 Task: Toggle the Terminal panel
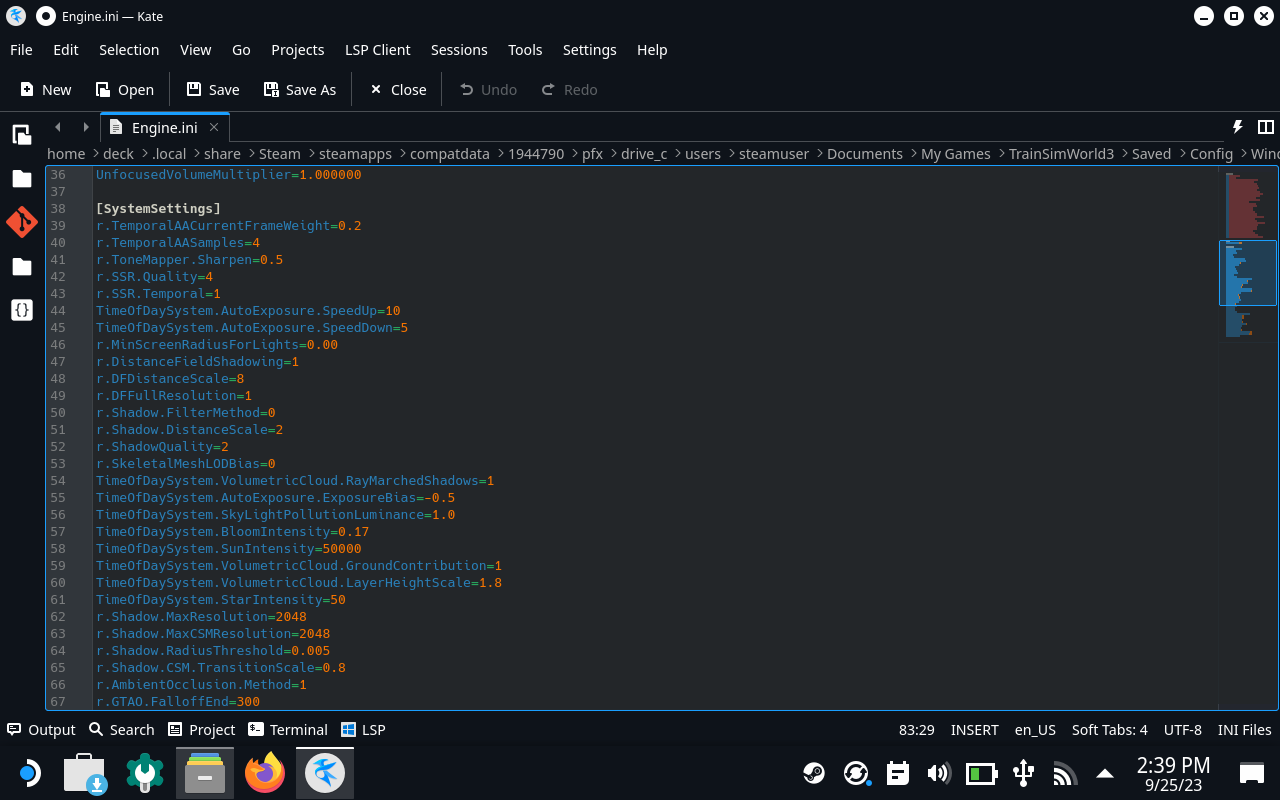[x=288, y=730]
